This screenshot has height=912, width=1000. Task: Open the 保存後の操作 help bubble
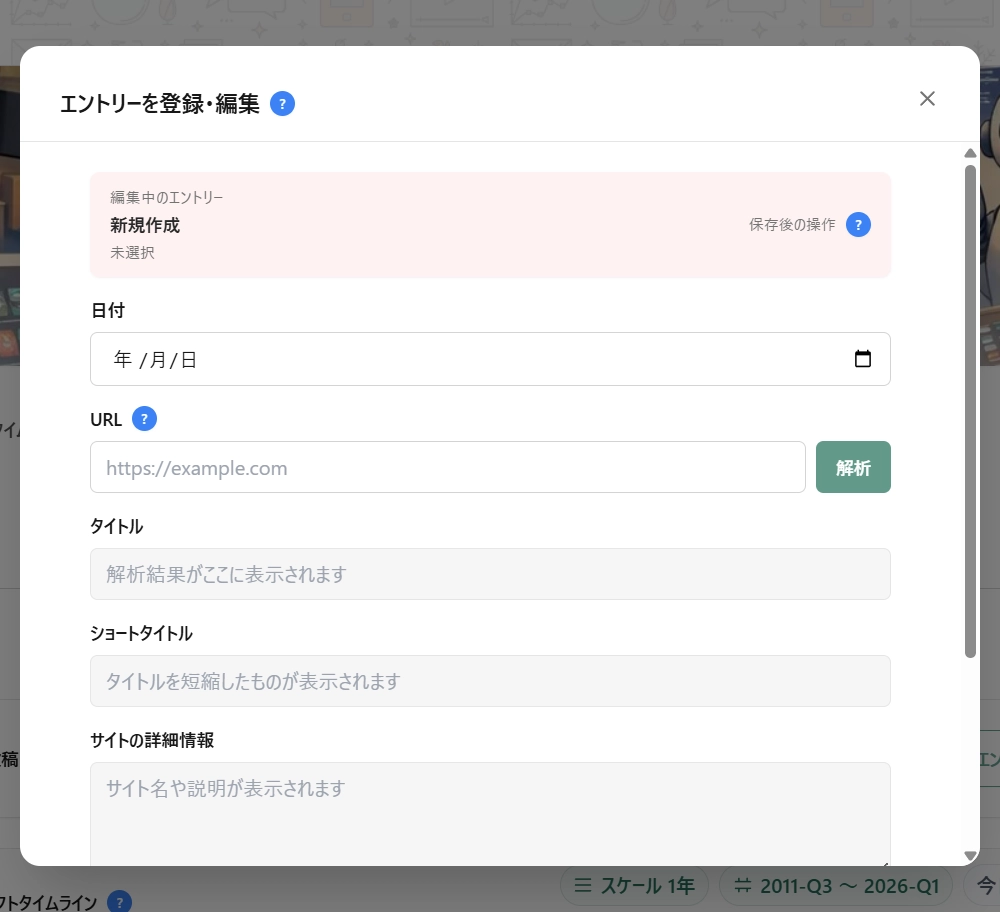[x=858, y=225]
